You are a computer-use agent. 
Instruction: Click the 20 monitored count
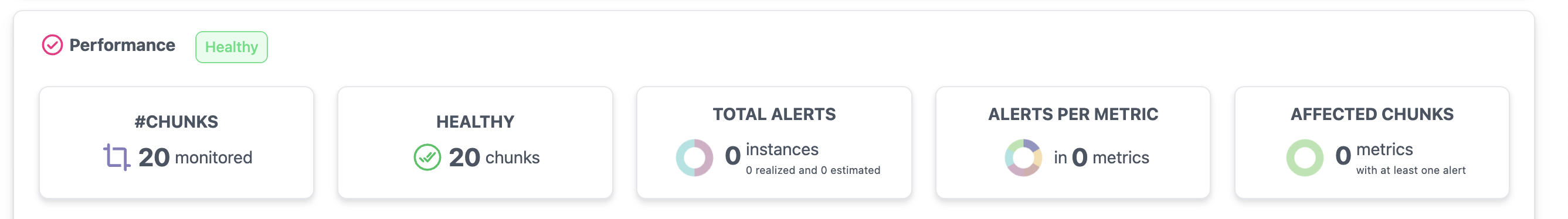[195, 158]
